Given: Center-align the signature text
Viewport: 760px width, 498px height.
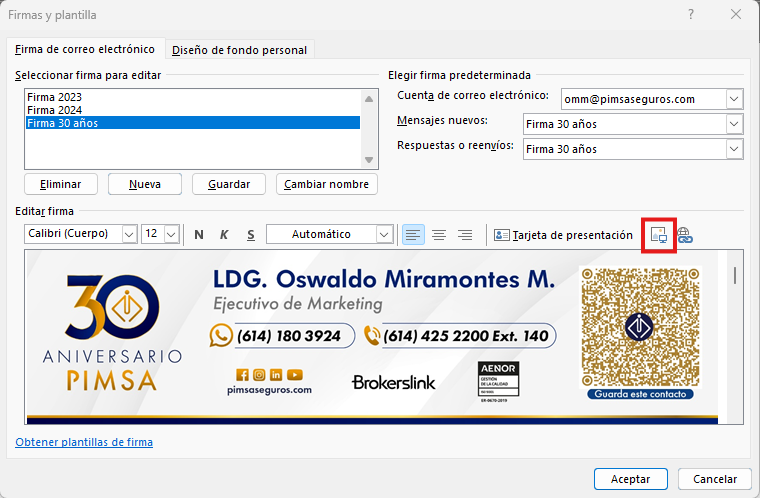Looking at the screenshot, I should pos(439,235).
